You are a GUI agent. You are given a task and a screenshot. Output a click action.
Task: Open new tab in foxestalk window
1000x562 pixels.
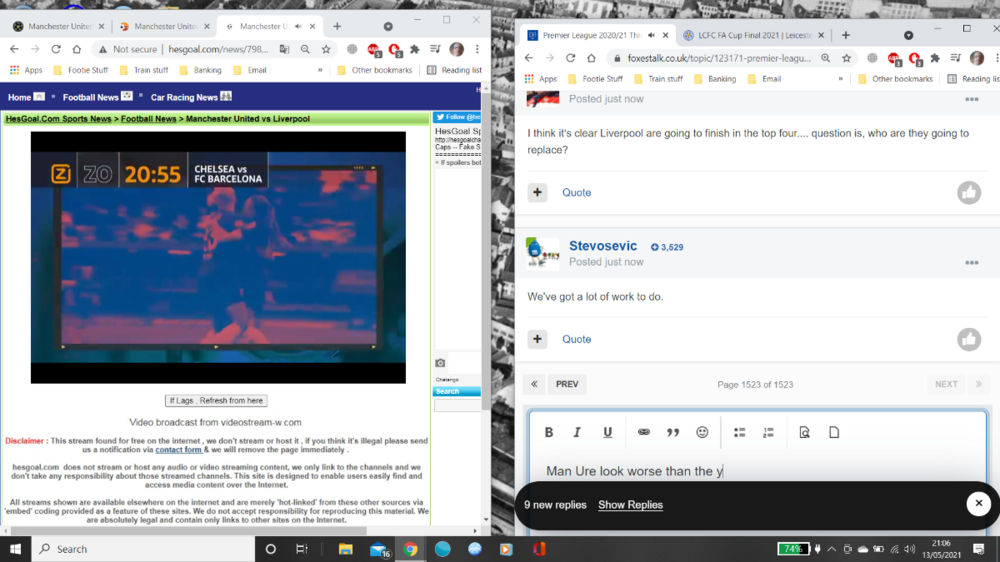click(x=846, y=35)
